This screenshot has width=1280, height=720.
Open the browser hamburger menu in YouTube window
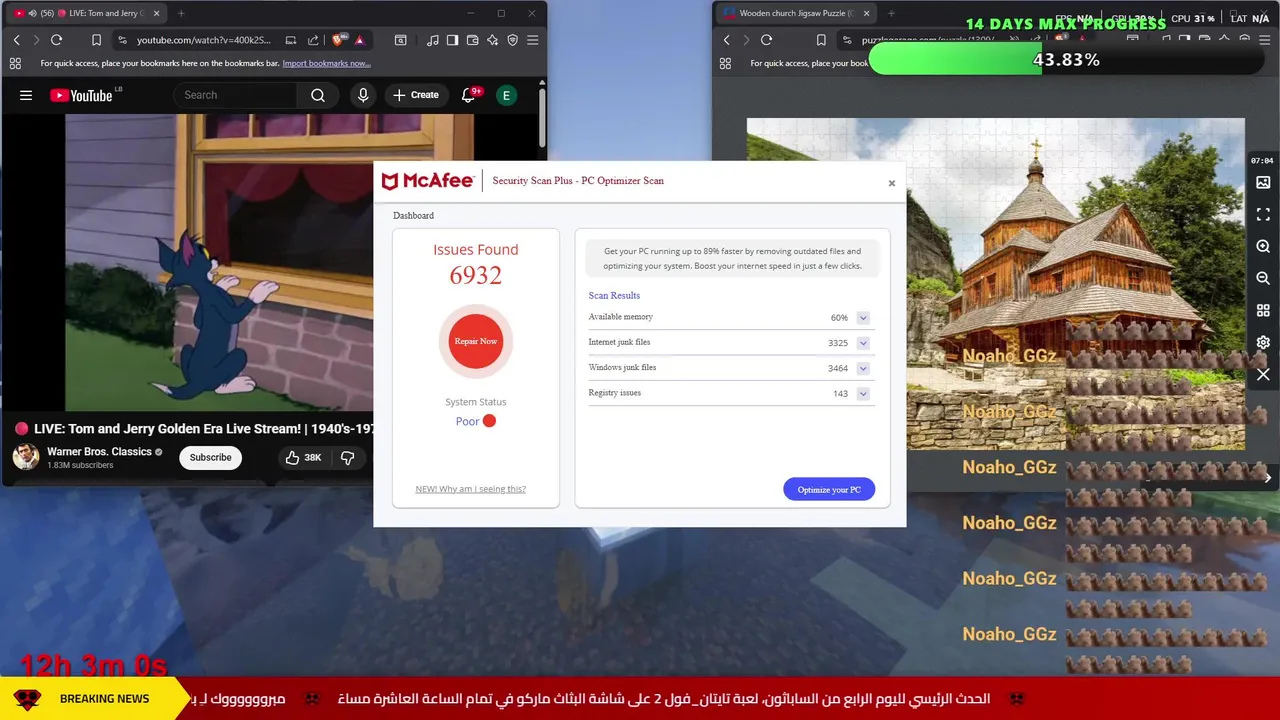click(x=532, y=40)
